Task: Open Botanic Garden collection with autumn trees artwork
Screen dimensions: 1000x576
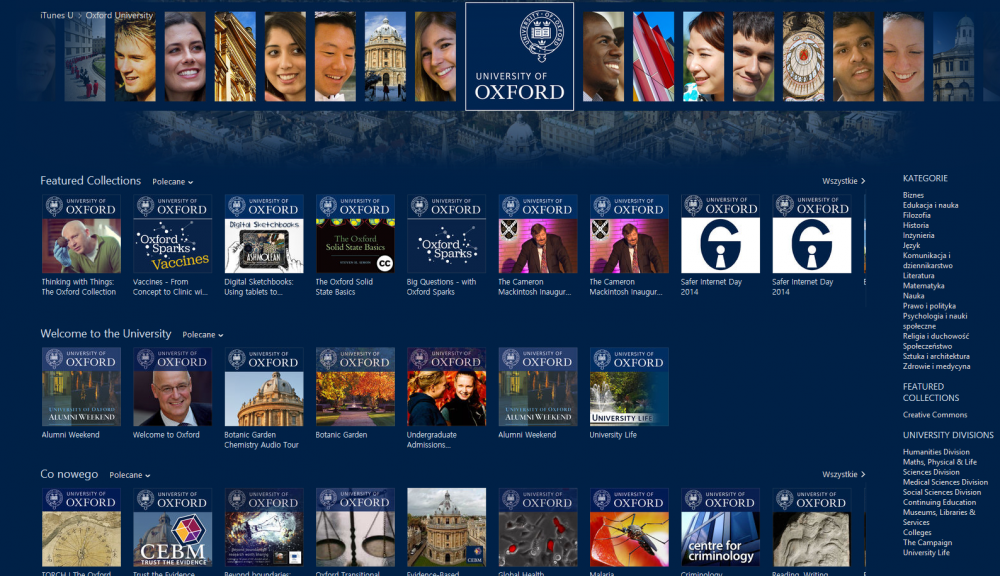Action: [x=355, y=387]
